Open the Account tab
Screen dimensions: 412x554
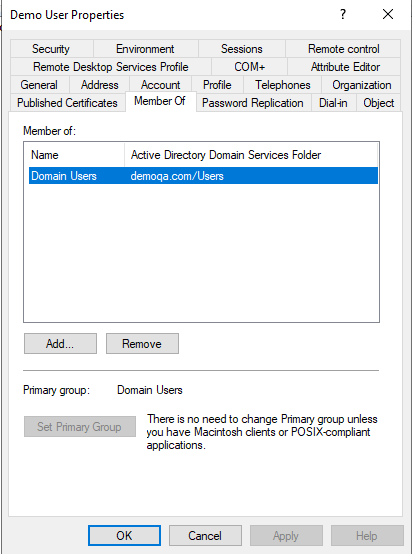tap(160, 85)
